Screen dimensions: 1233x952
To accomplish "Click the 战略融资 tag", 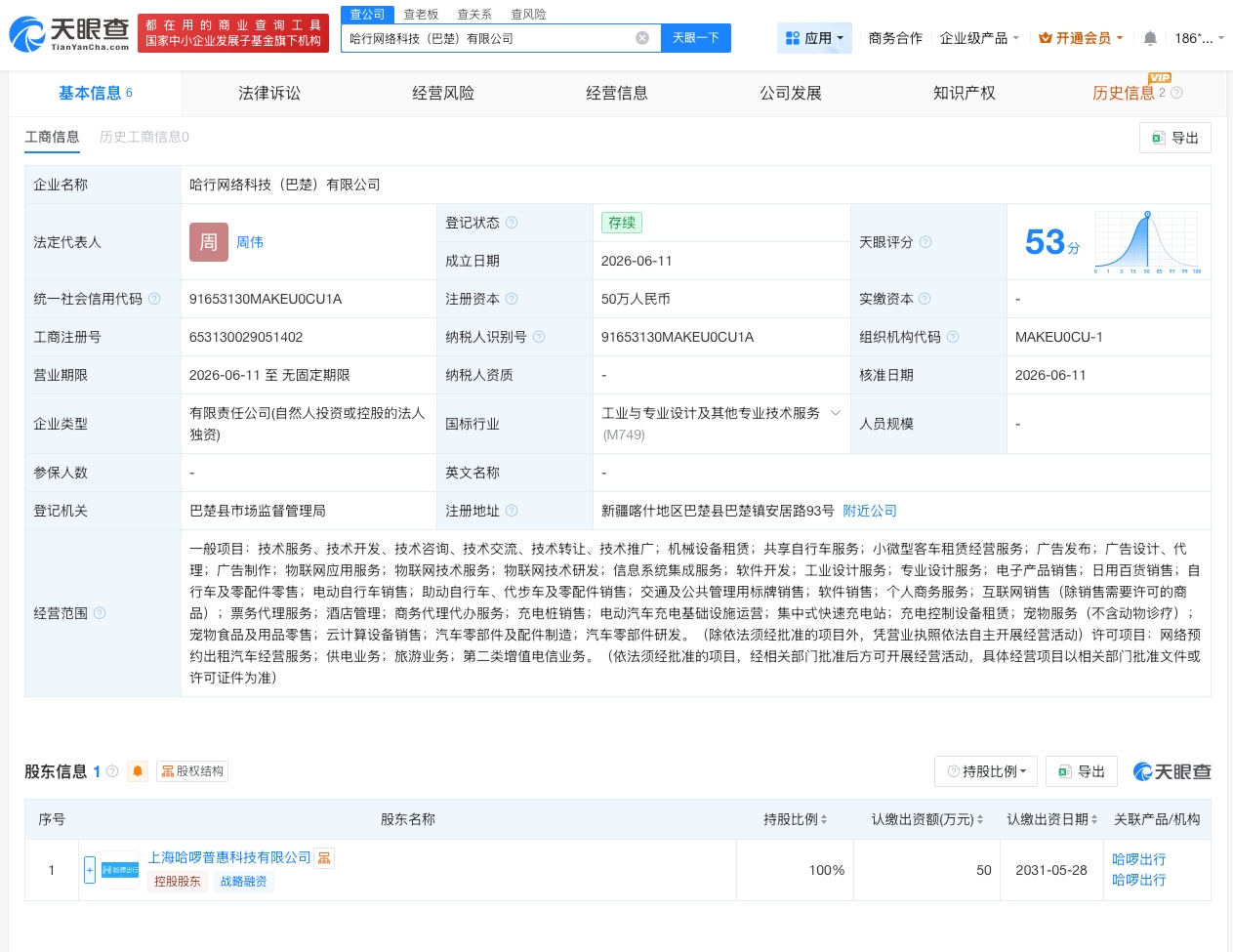I will (243, 882).
